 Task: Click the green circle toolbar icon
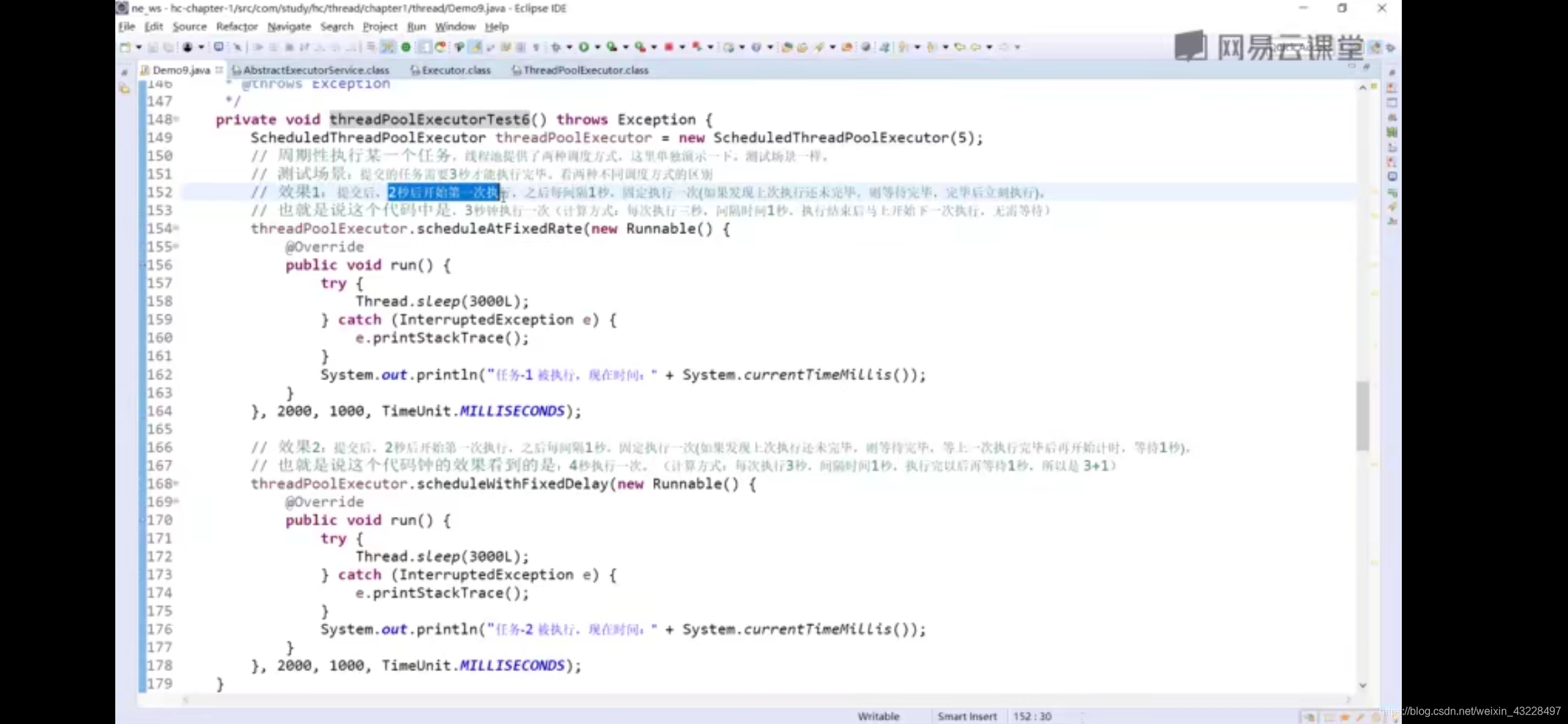coord(405,47)
